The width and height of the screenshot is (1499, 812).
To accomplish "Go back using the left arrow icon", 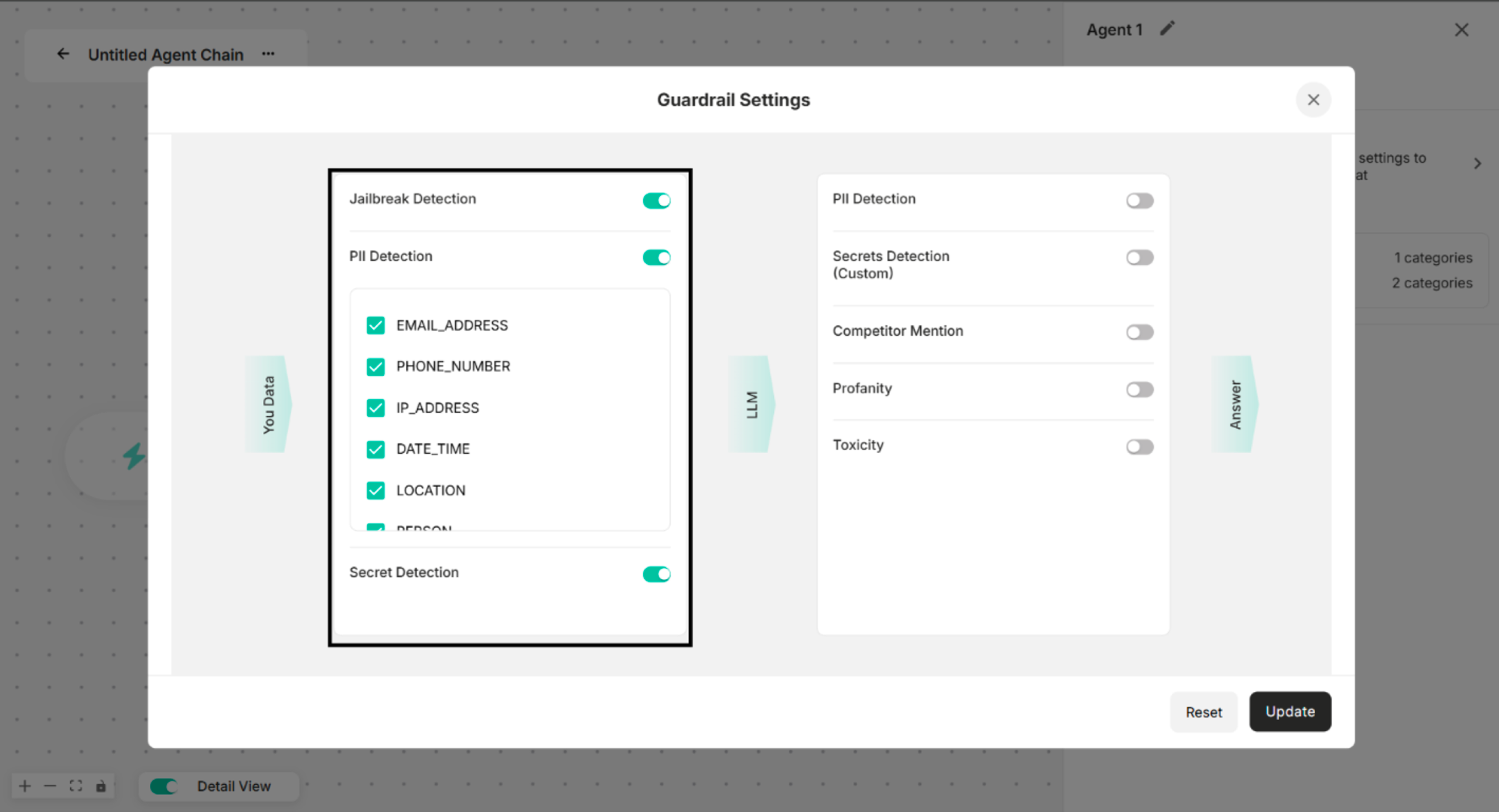I will click(63, 54).
